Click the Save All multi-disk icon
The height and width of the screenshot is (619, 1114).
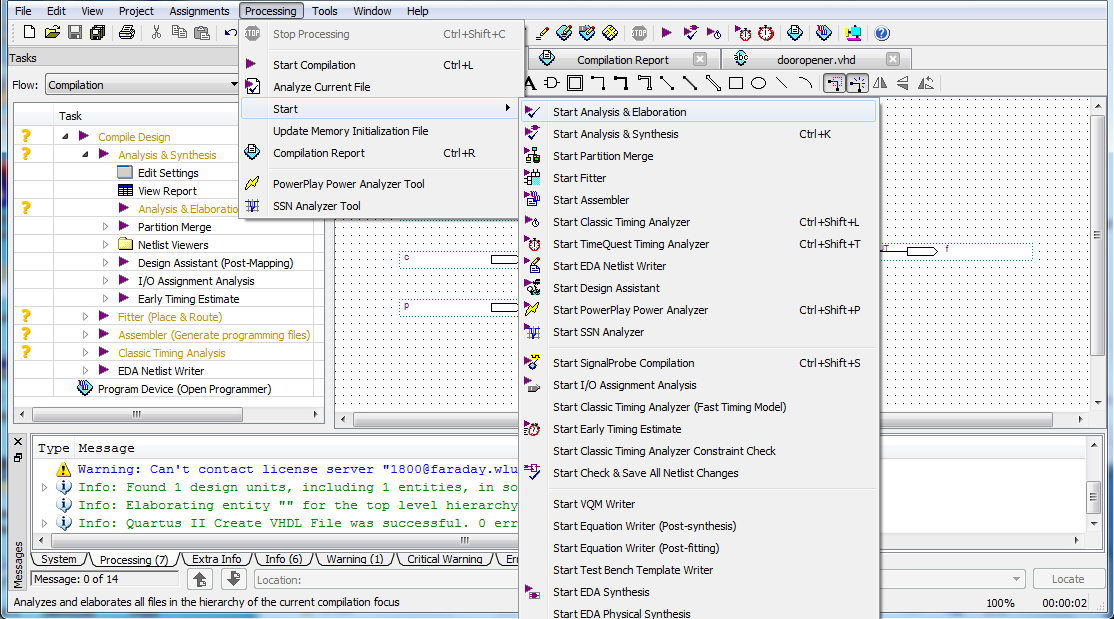(97, 33)
